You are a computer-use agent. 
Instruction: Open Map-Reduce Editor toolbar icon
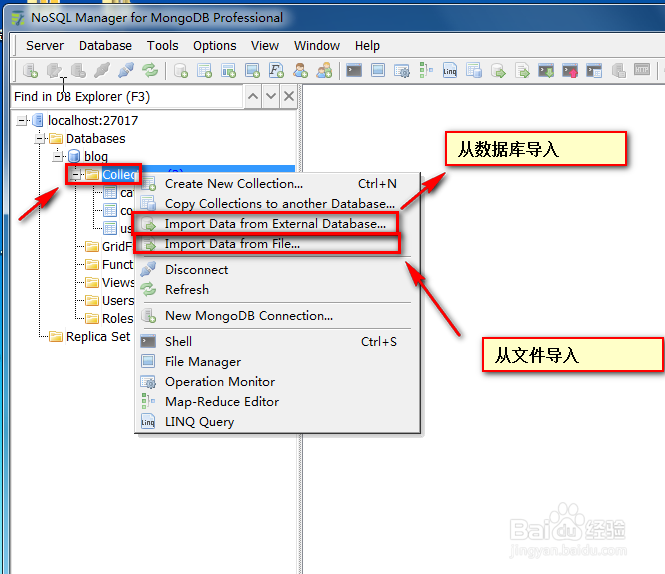pyautogui.click(x=426, y=70)
